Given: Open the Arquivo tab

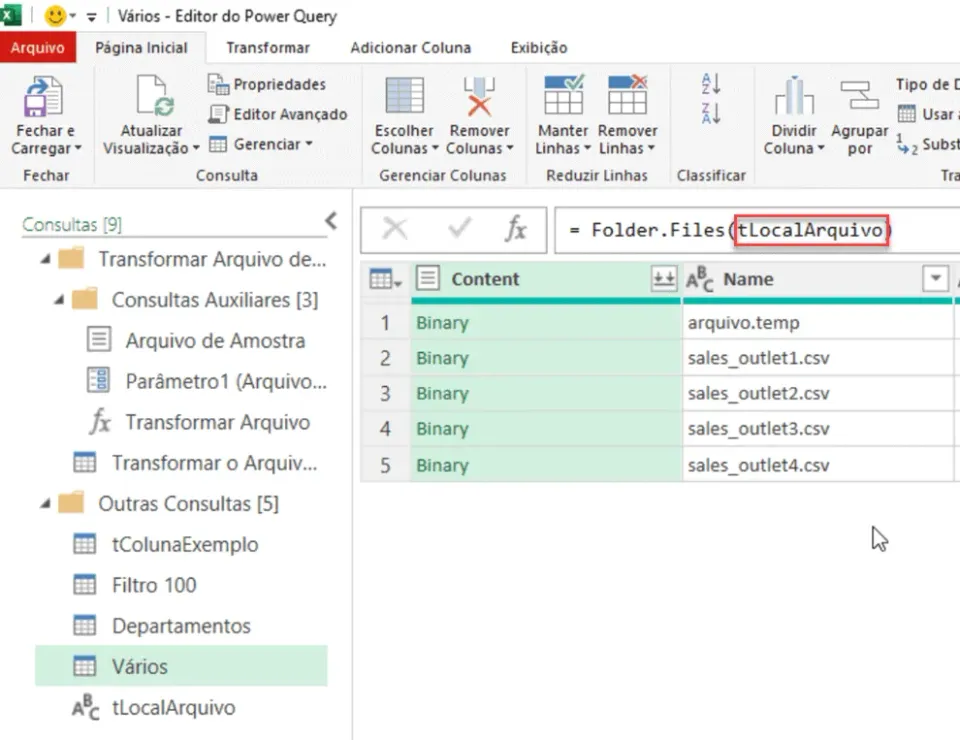Looking at the screenshot, I should click(x=37, y=48).
